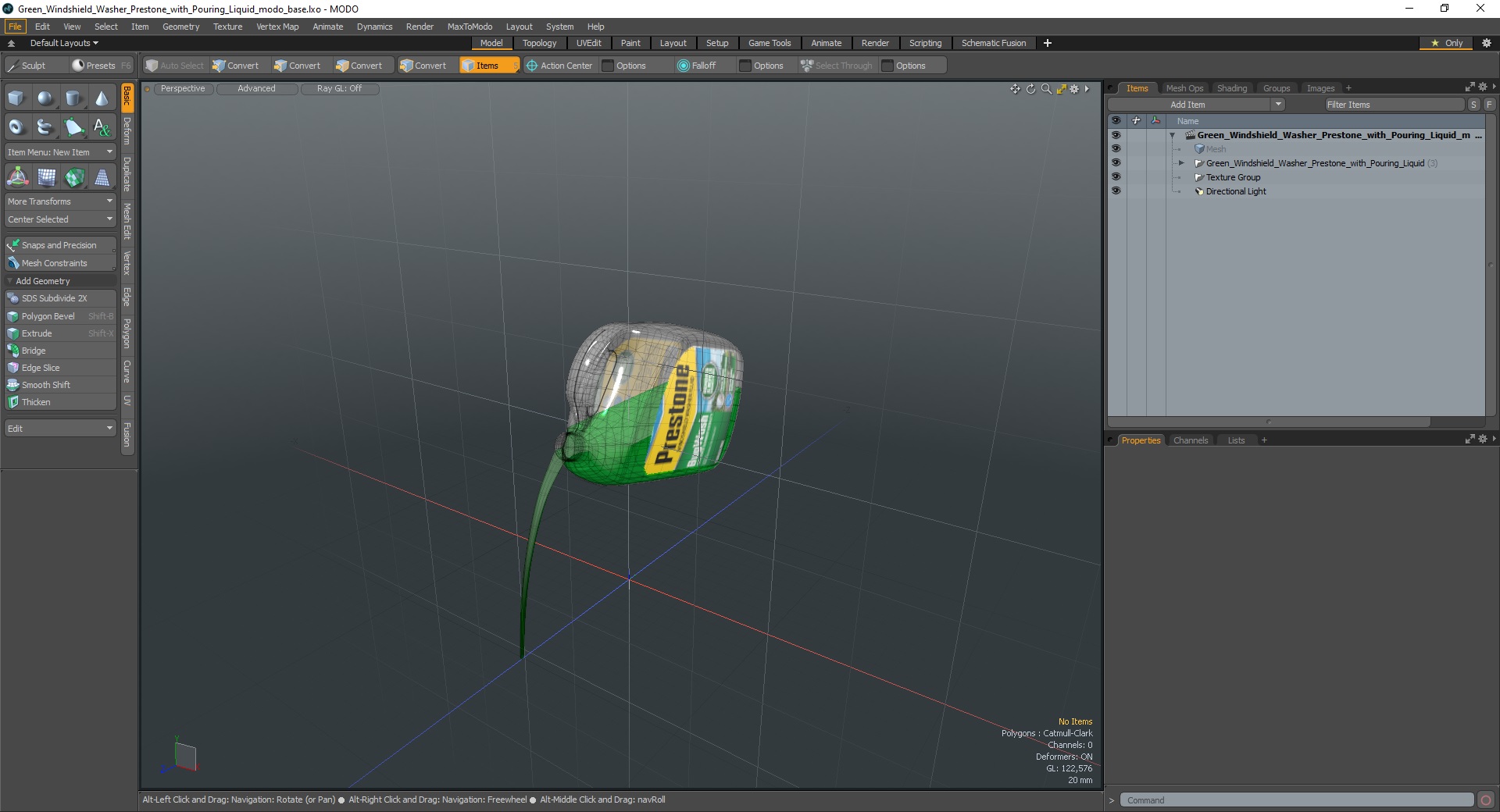Select the cylinder primitive tool

(73, 98)
